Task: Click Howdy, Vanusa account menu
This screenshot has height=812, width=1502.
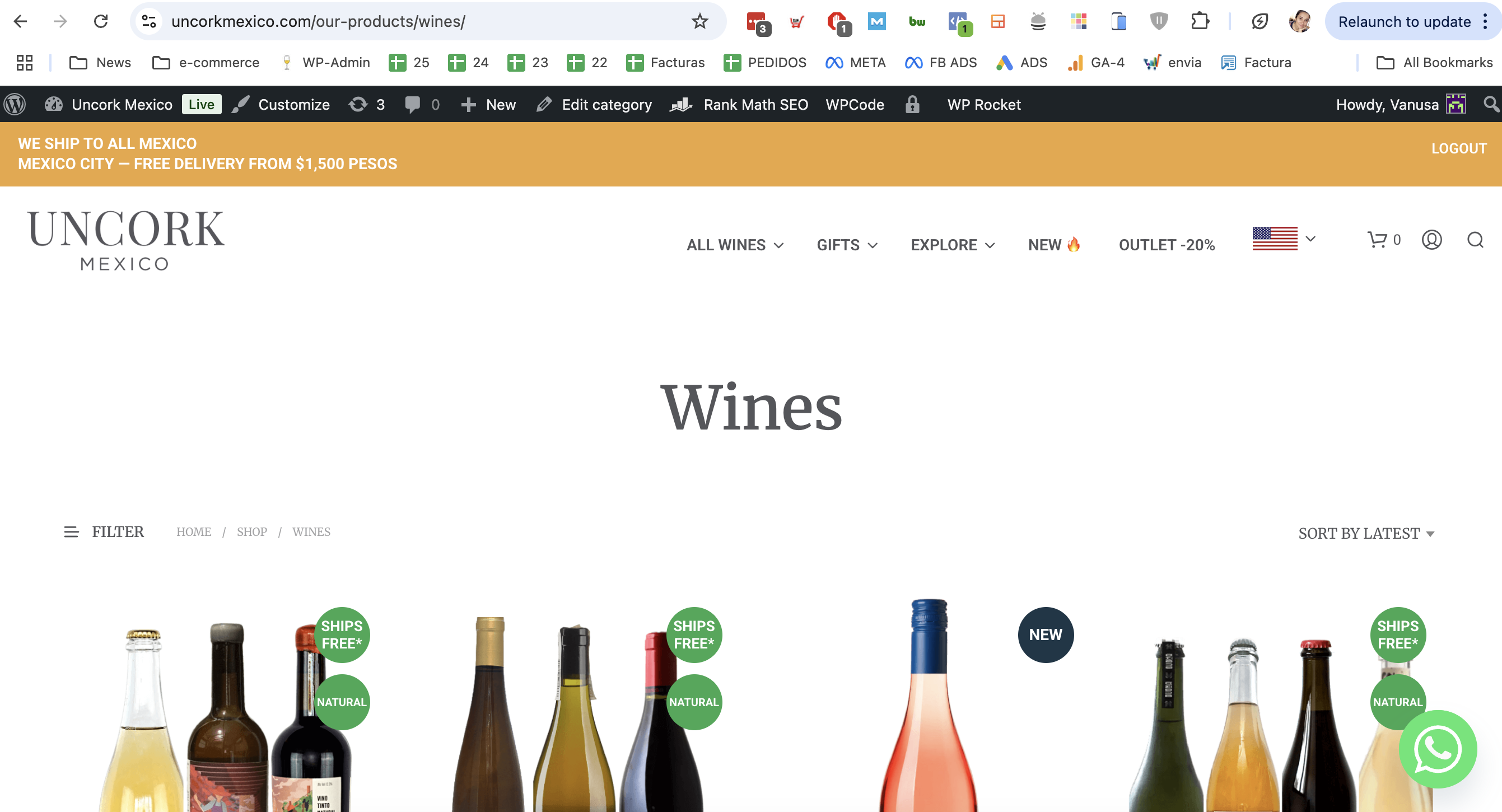Action: pyautogui.click(x=1401, y=104)
